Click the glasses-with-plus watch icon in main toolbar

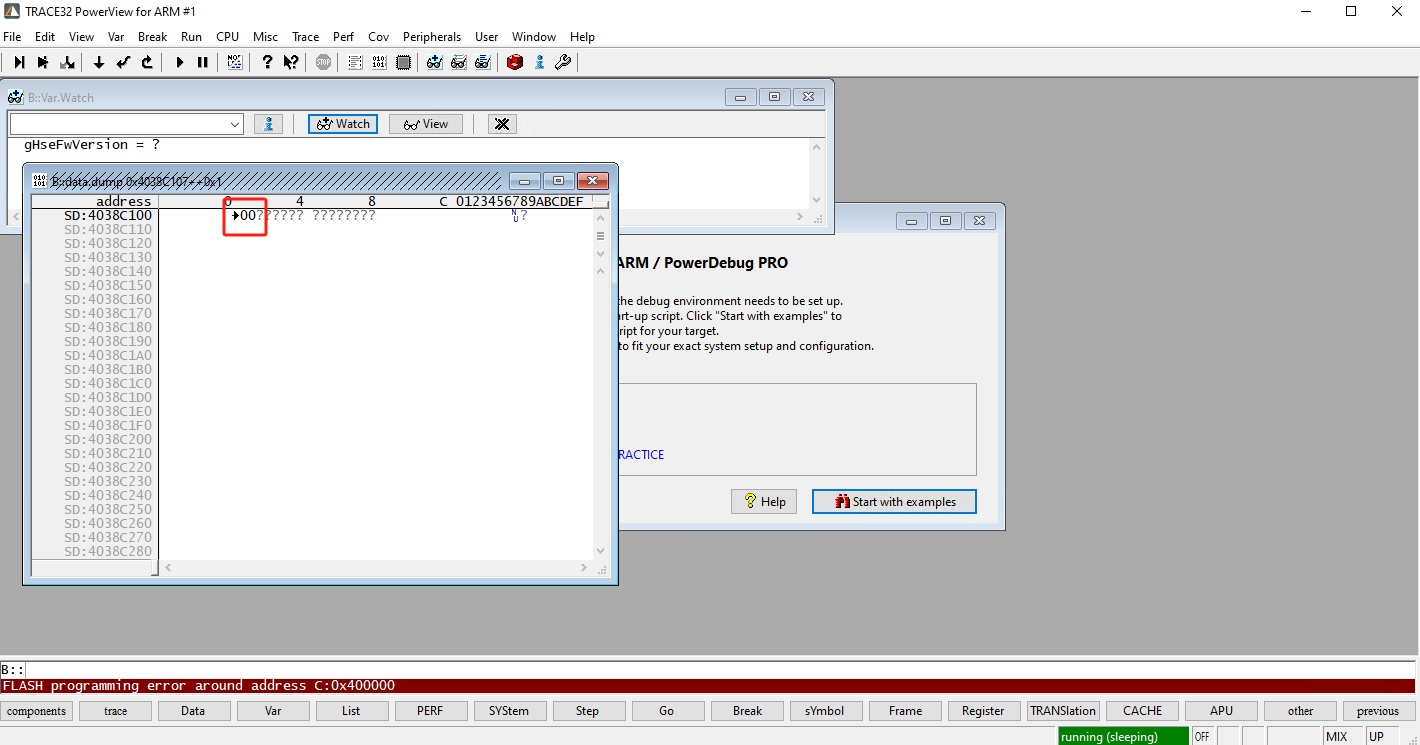point(435,62)
